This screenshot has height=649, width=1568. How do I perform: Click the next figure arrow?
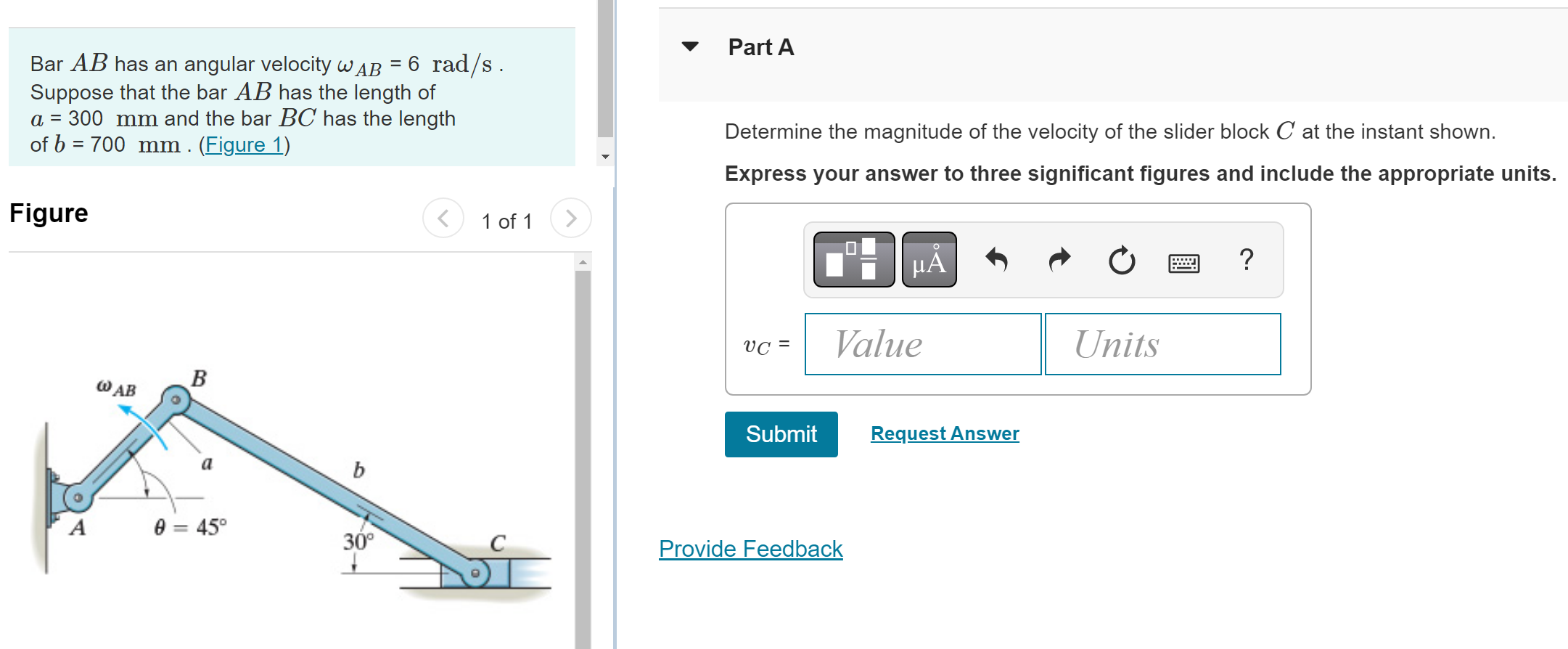pos(571,218)
